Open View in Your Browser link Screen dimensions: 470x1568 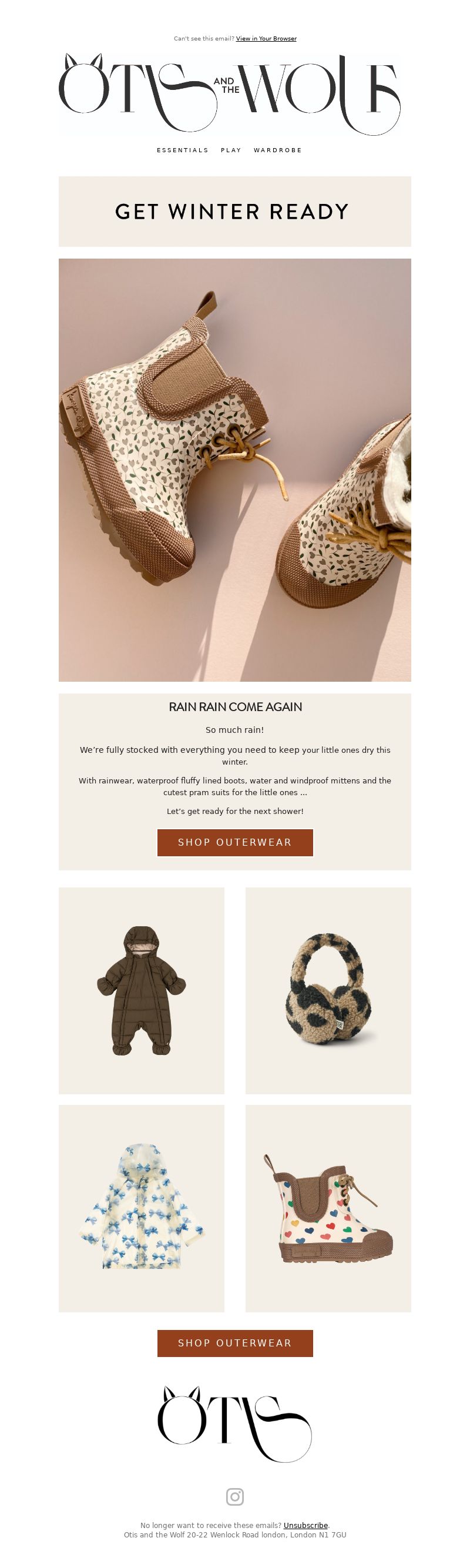click(x=266, y=38)
